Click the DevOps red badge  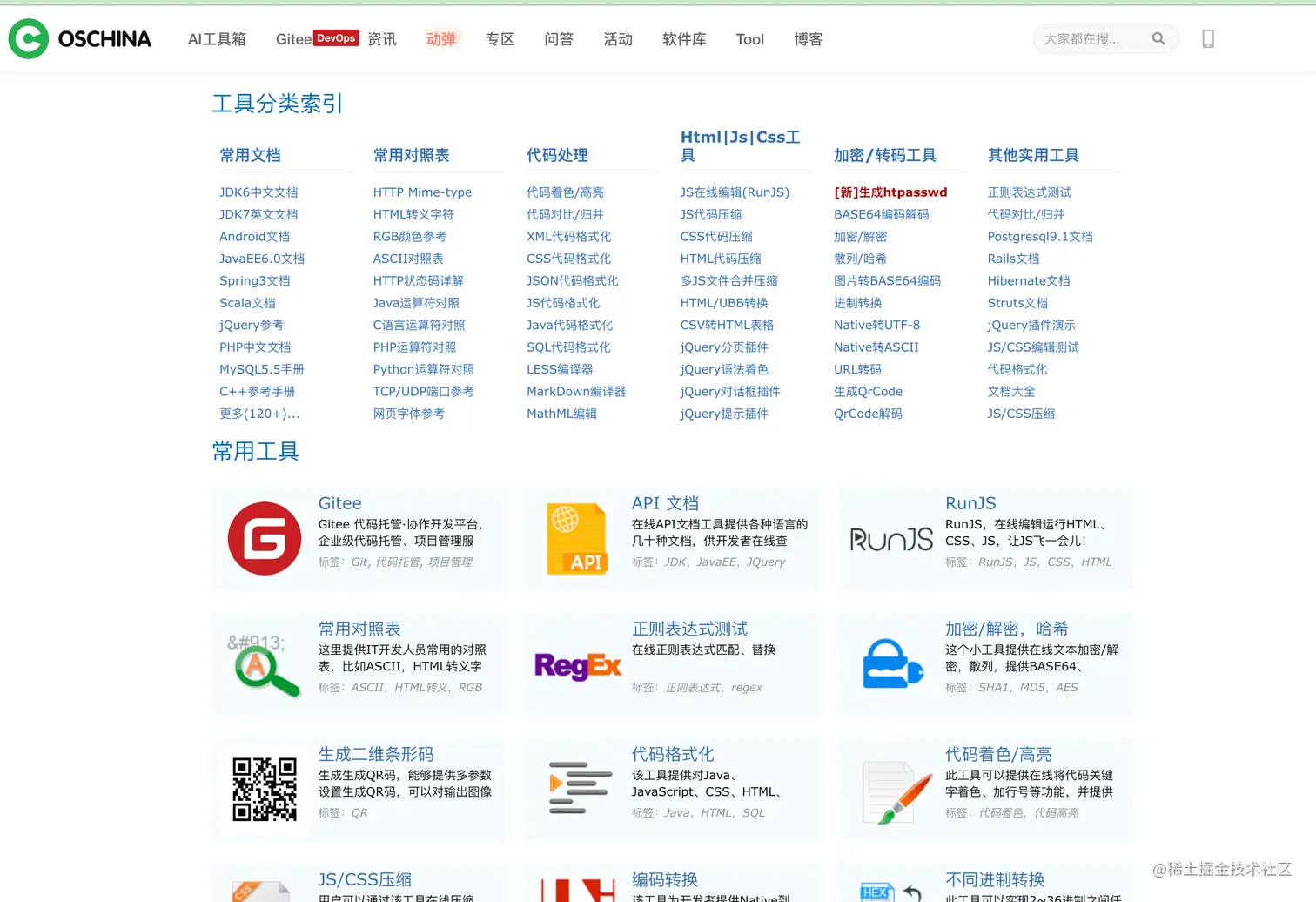pyautogui.click(x=336, y=38)
